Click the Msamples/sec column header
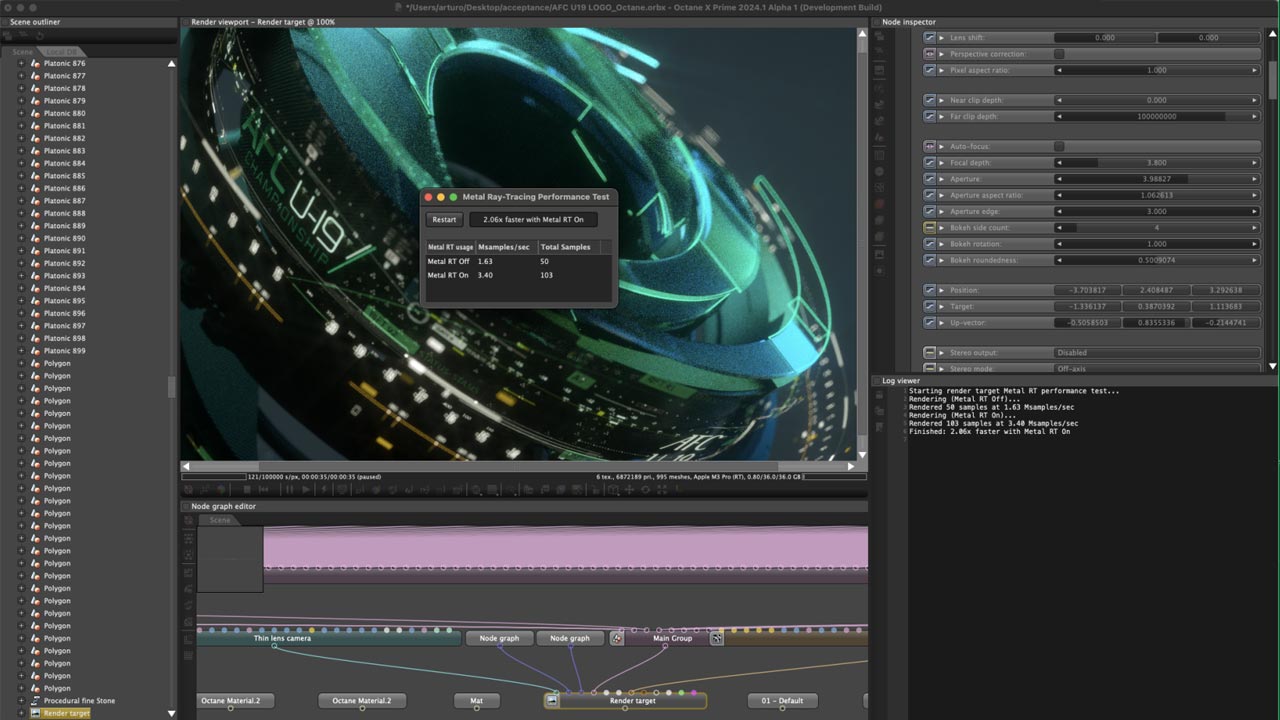1280x720 pixels. tap(507, 247)
